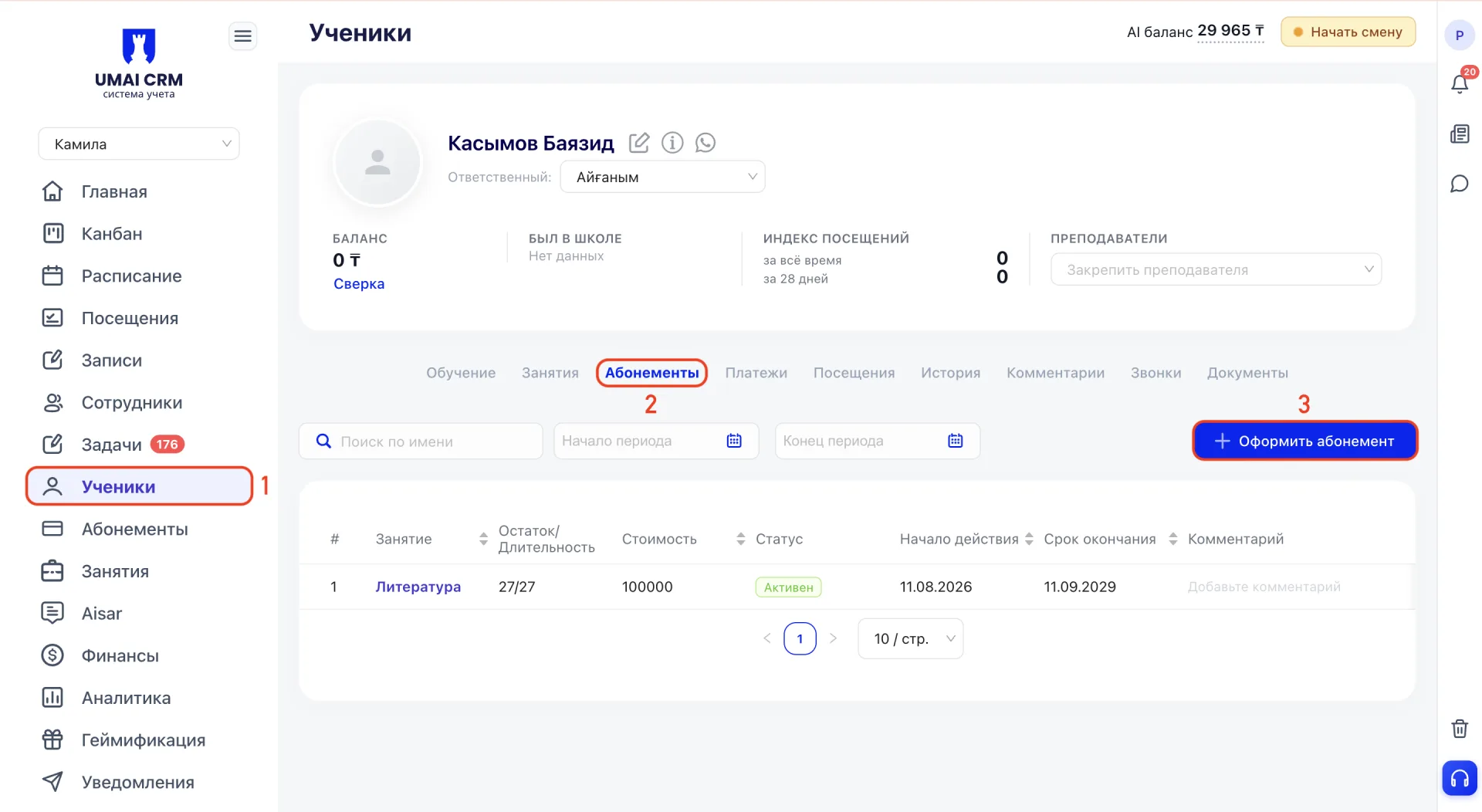
Task: Switch to Документы tab
Action: (1248, 373)
